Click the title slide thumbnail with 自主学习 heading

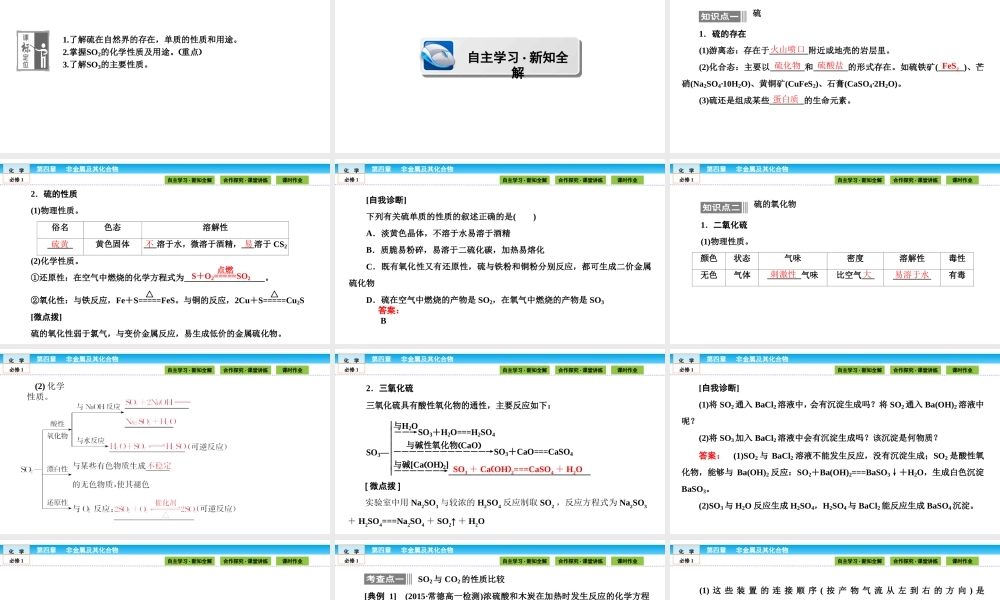[x=500, y=75]
